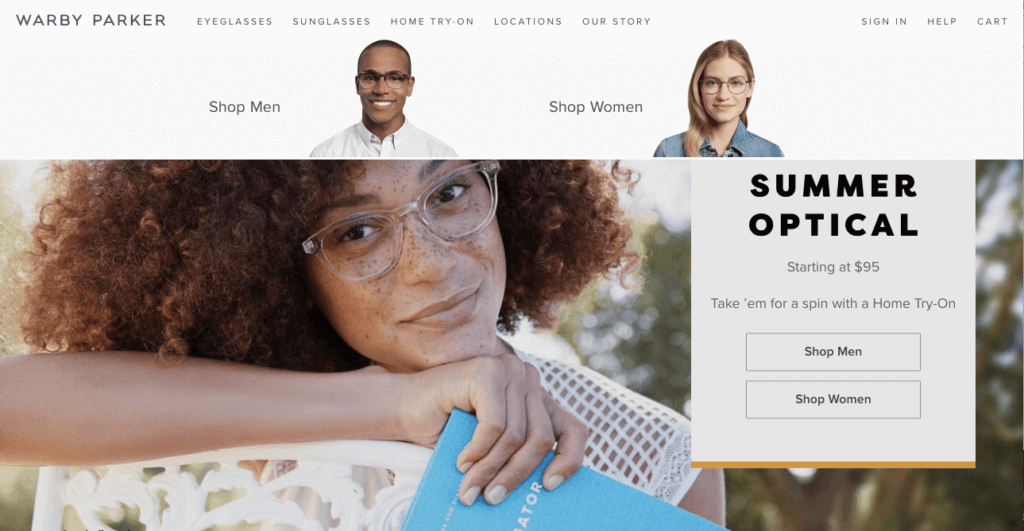Click the smiling man's portrait photo
Screen dimensions: 1024x531
pos(383,99)
